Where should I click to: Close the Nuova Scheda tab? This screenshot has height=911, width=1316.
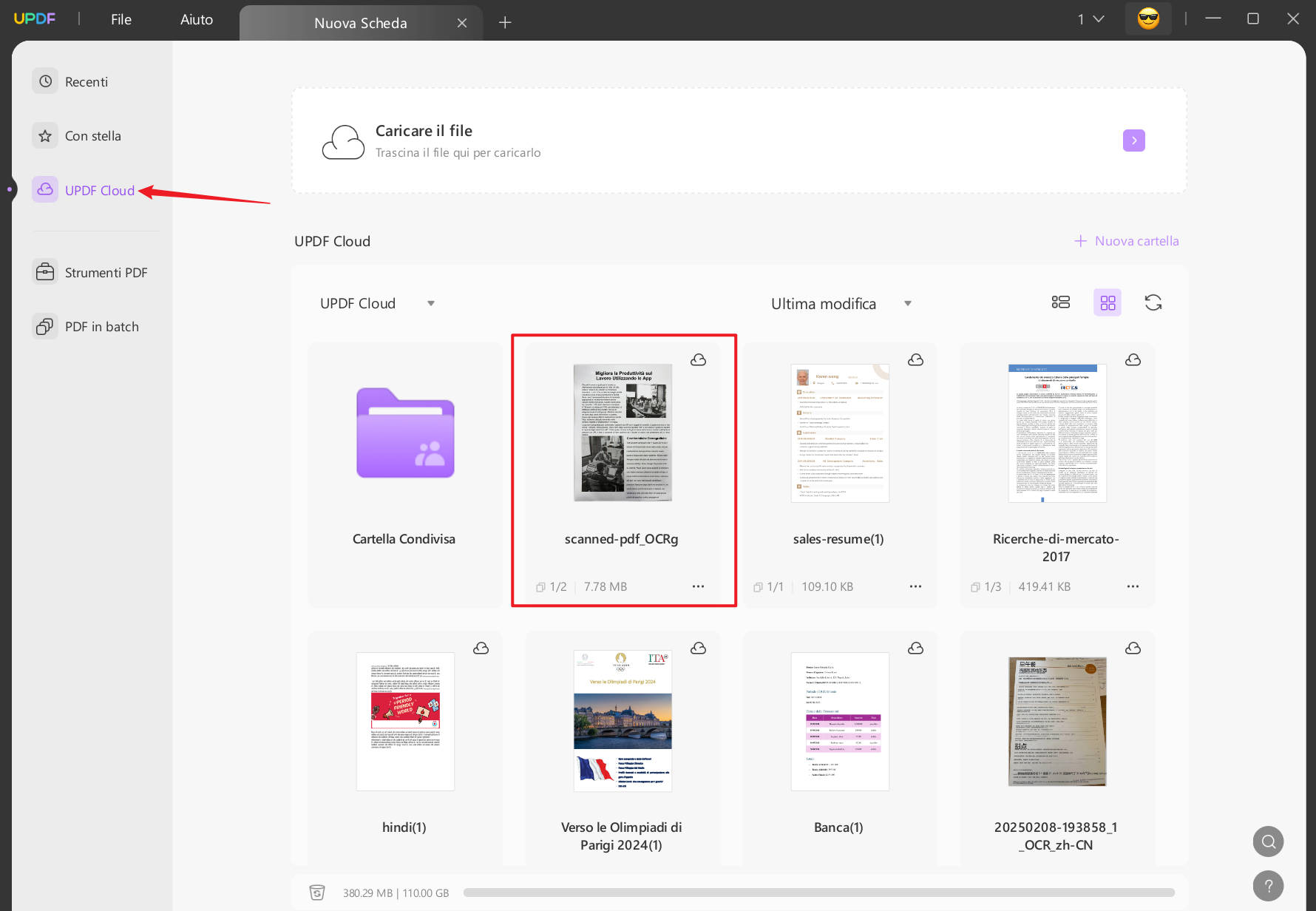tap(462, 23)
